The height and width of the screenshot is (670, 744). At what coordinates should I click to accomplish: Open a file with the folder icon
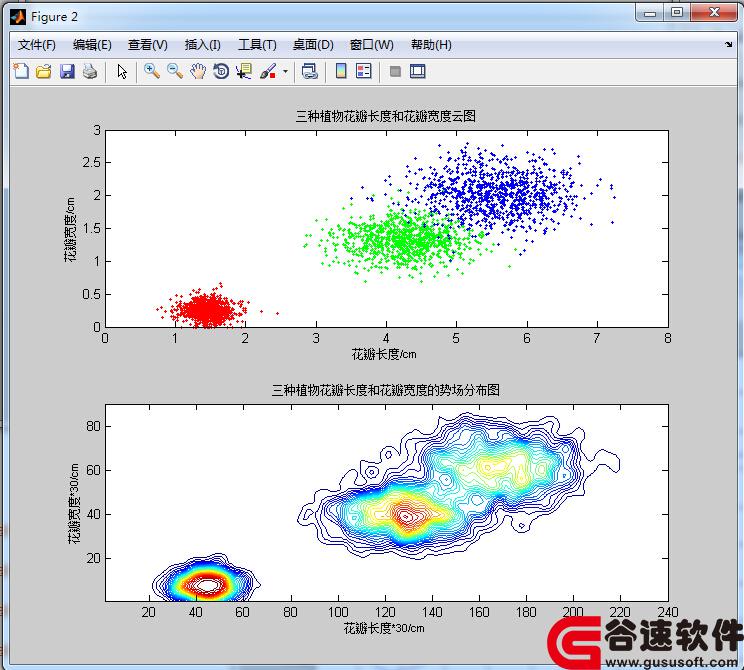44,72
